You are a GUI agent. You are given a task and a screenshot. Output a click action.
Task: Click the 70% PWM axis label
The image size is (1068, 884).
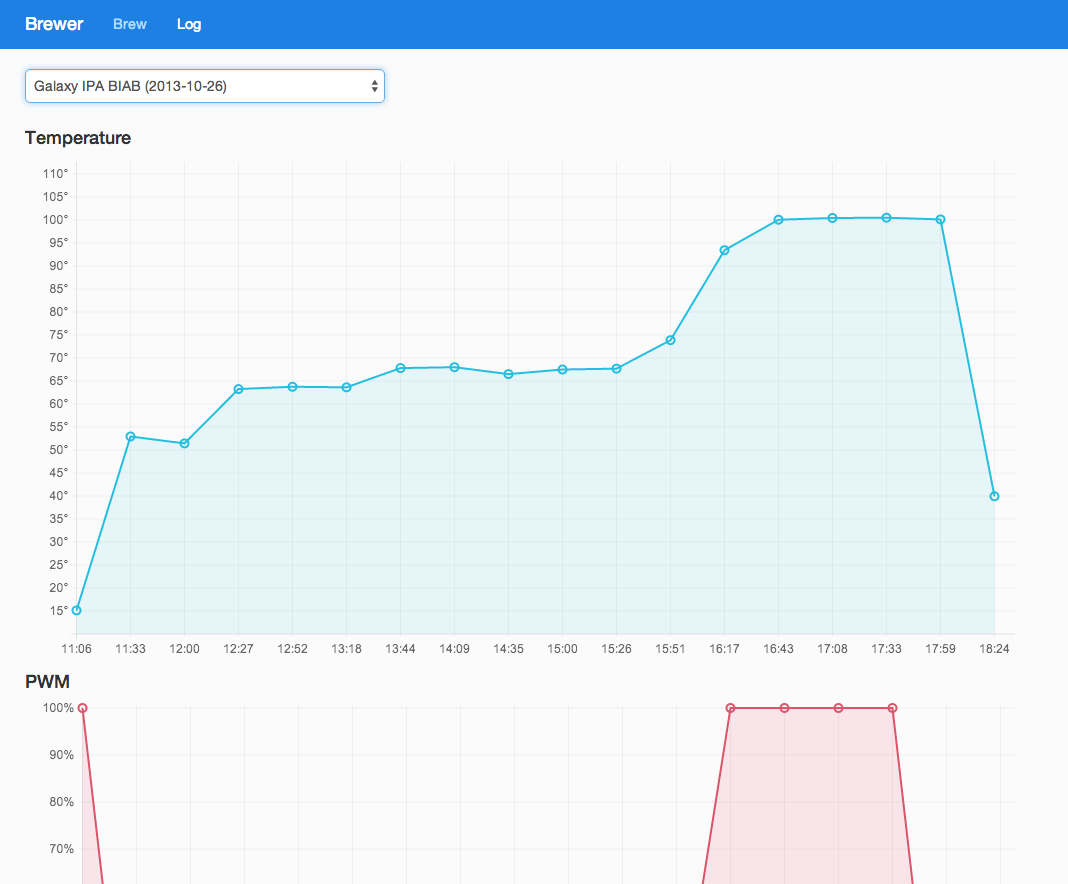pyautogui.click(x=61, y=849)
